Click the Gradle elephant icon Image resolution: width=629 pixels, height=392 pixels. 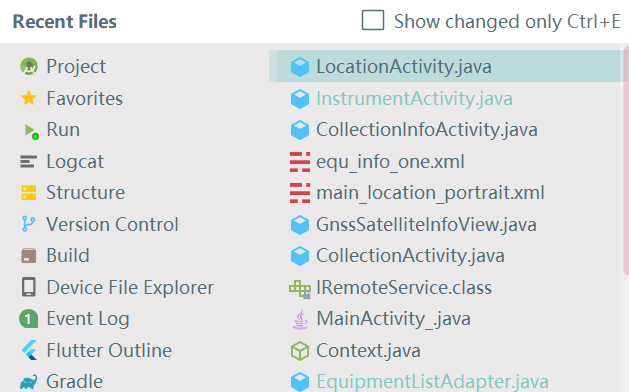(x=28, y=382)
